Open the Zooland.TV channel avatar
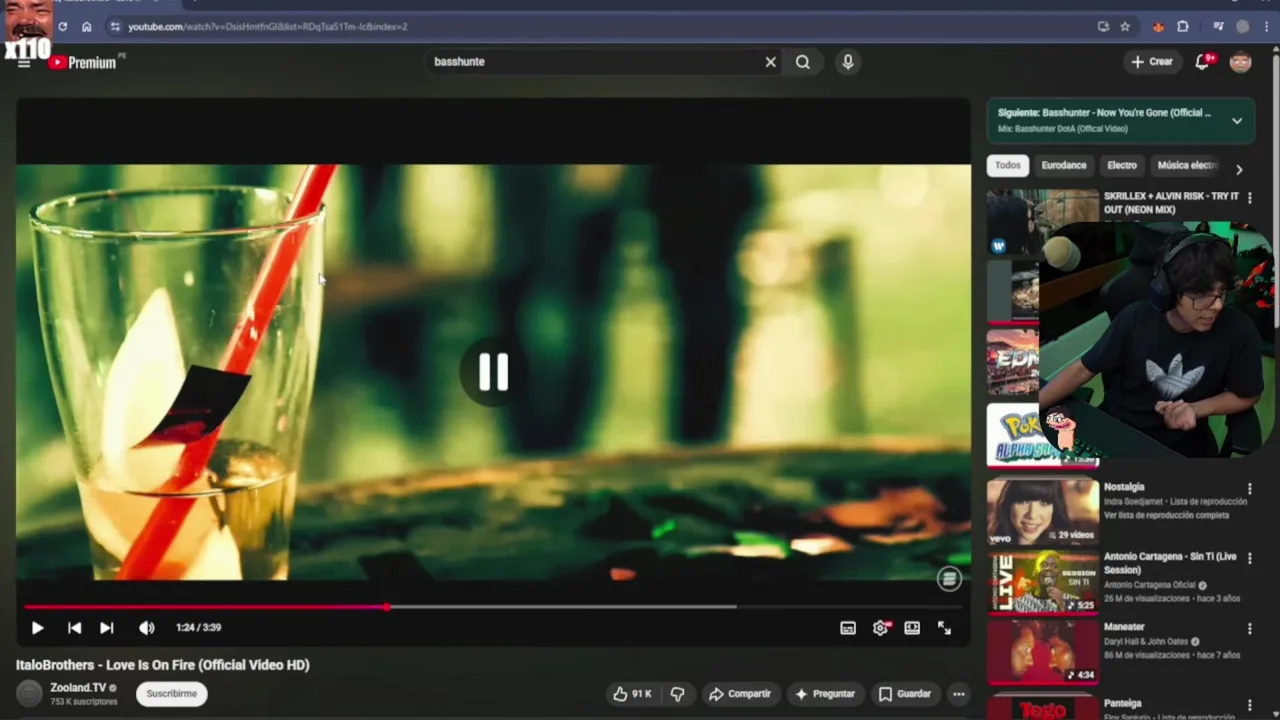Viewport: 1280px width, 720px height. [30, 693]
